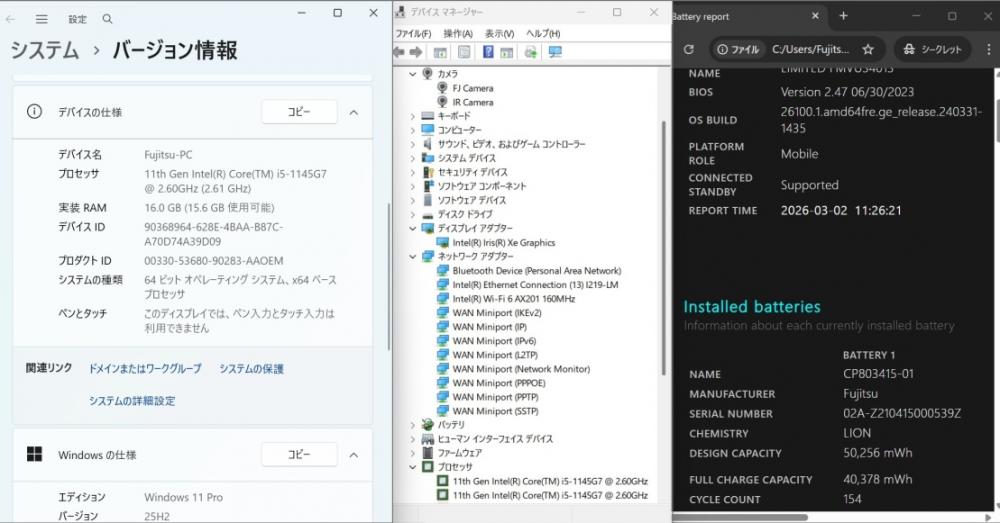1000x523 pixels.
Task: Expand the バッテリ tree node
Action: click(x=413, y=425)
